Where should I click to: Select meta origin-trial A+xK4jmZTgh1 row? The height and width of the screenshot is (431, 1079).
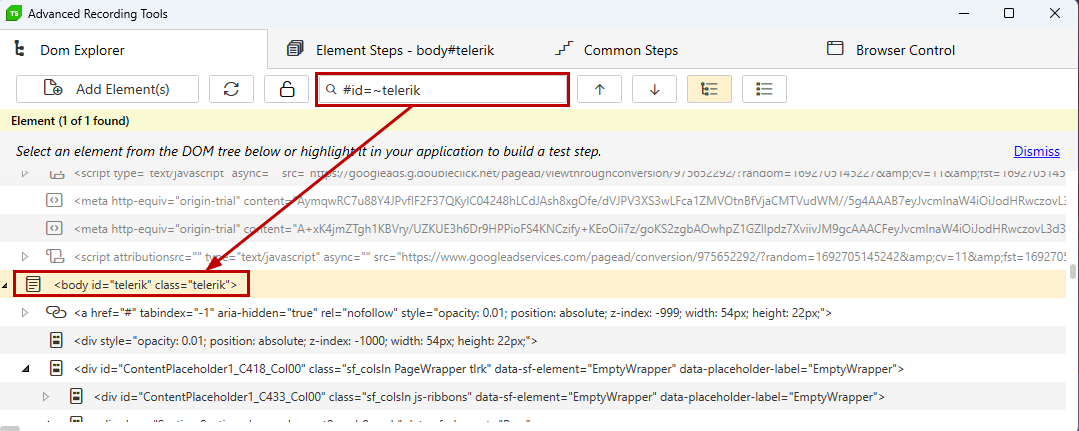(535, 228)
